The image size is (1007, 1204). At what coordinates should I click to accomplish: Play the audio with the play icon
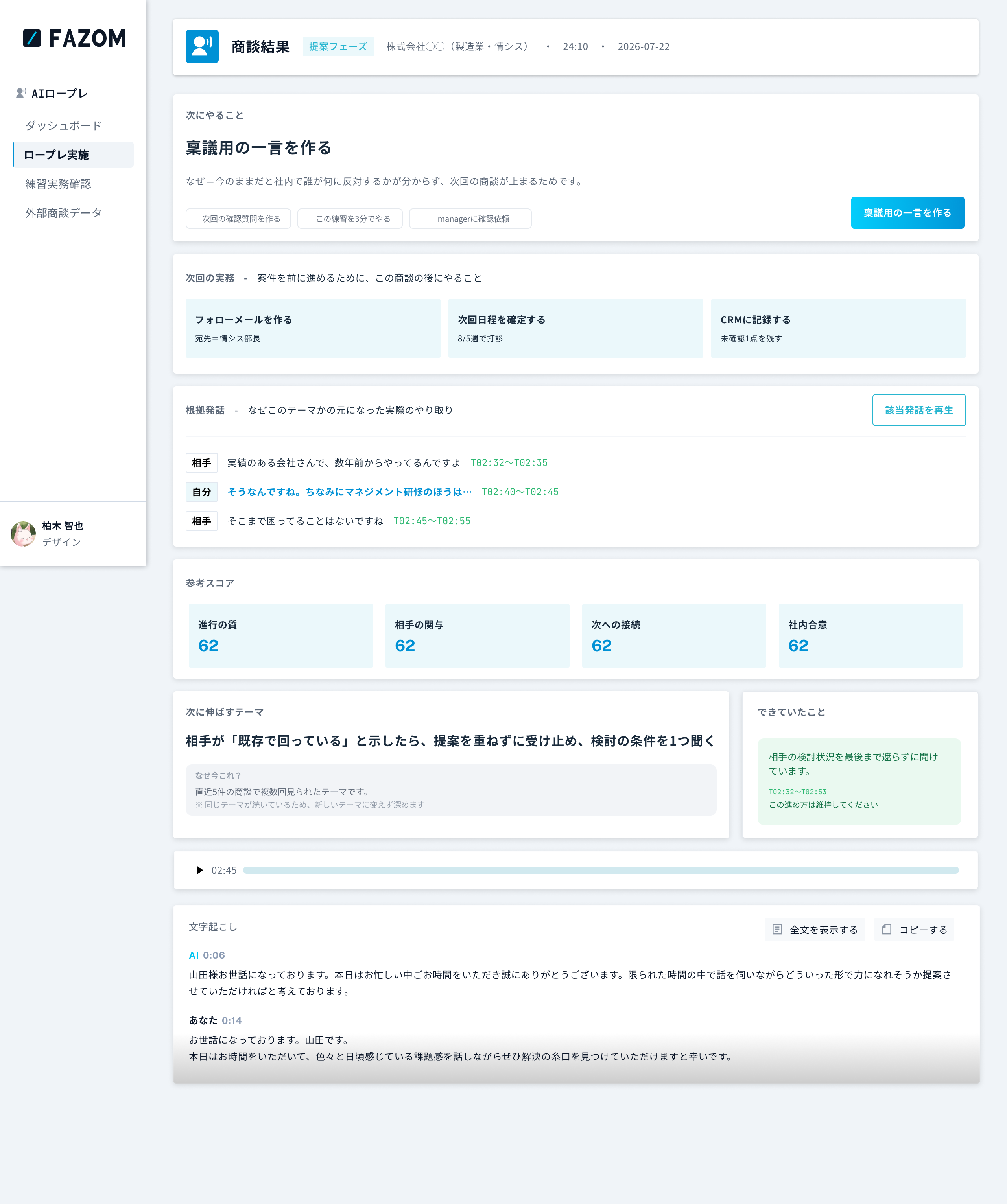[199, 870]
